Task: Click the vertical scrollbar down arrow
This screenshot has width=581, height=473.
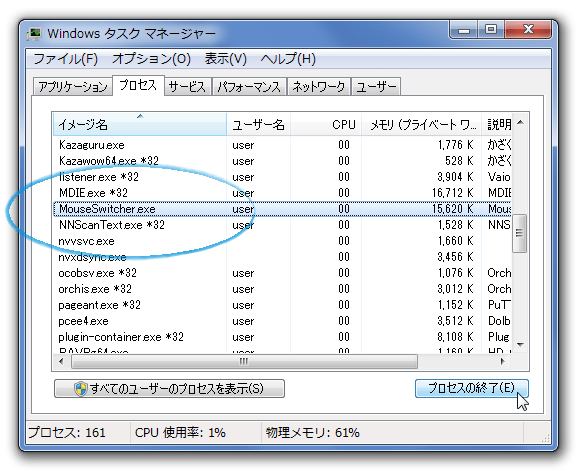Action: tap(520, 345)
